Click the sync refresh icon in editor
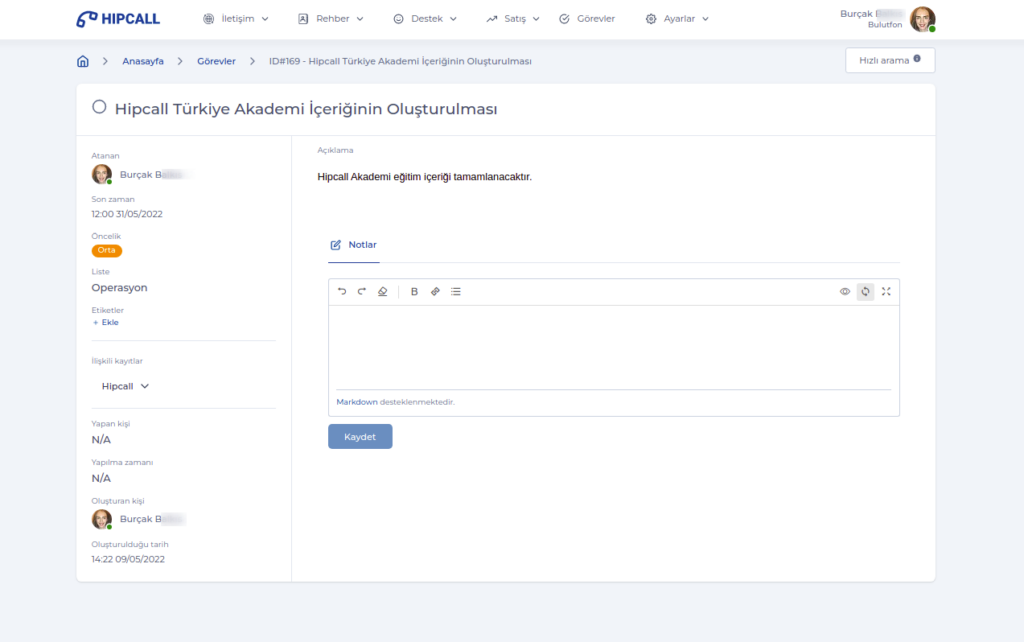The width and height of the screenshot is (1024, 642). tap(865, 291)
